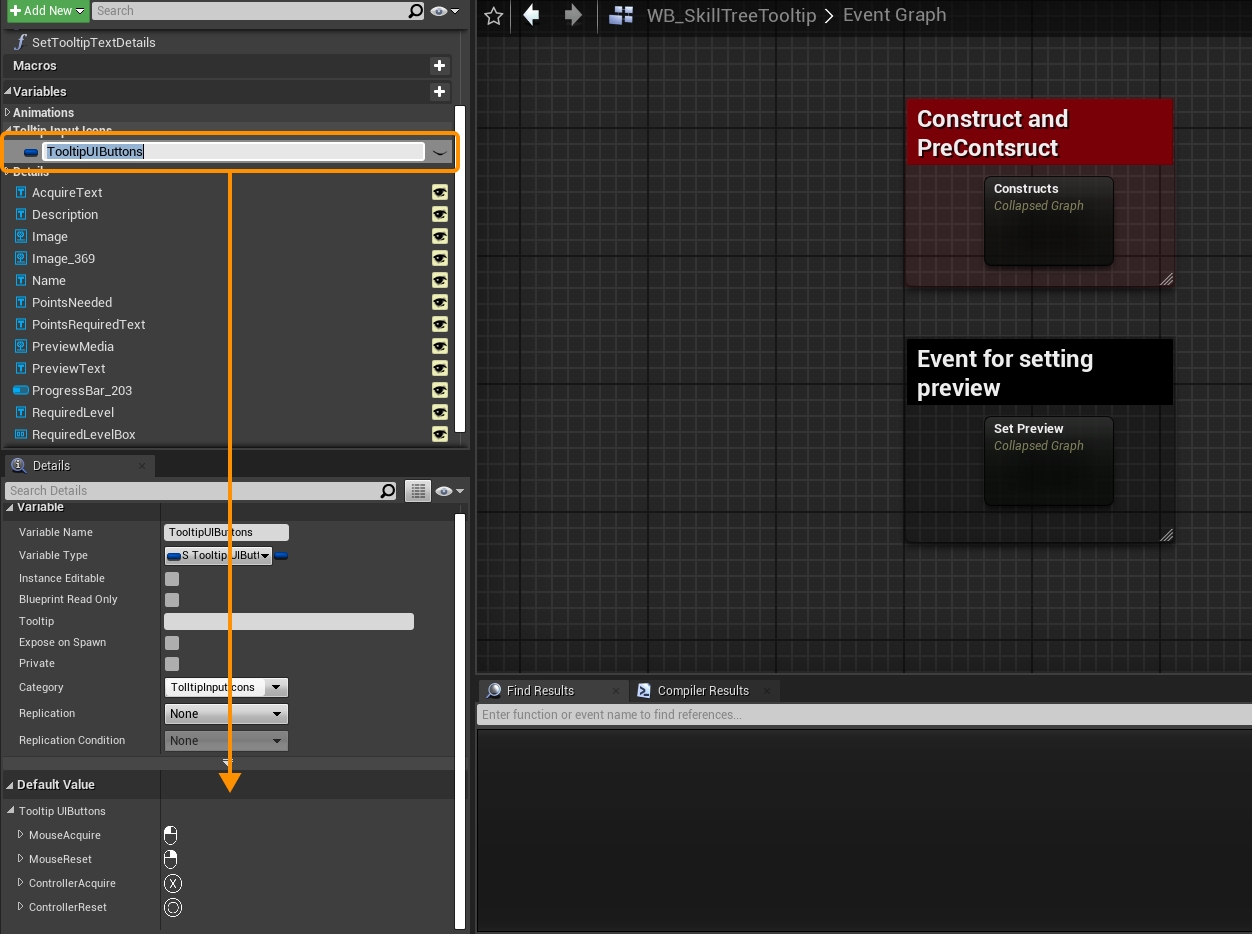Click the favorite star icon in graph toolbar
Screen dimensions: 1252x934
(493, 15)
